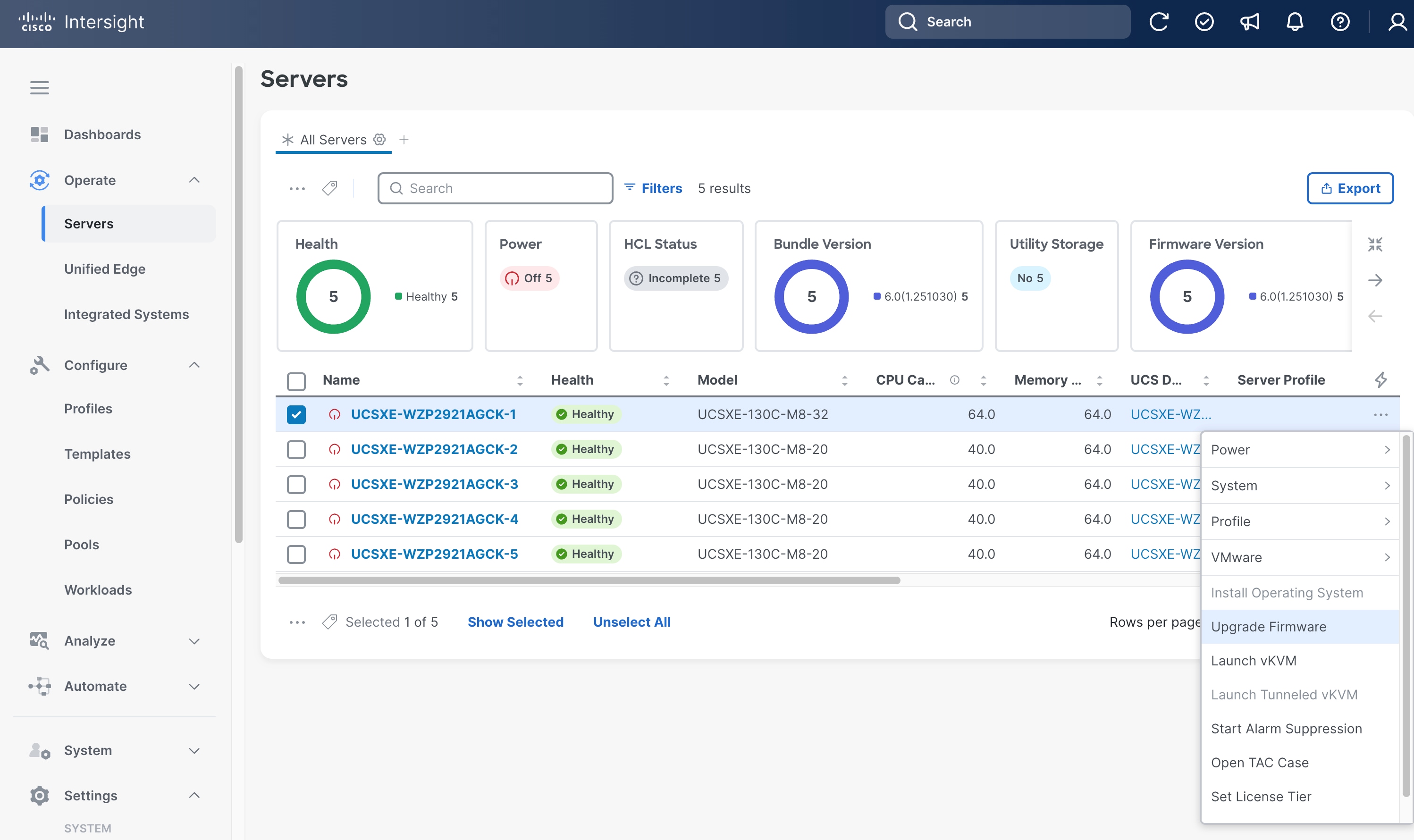The image size is (1414, 840).
Task: Select Upgrade Firmware from the context menu
Action: point(1300,627)
